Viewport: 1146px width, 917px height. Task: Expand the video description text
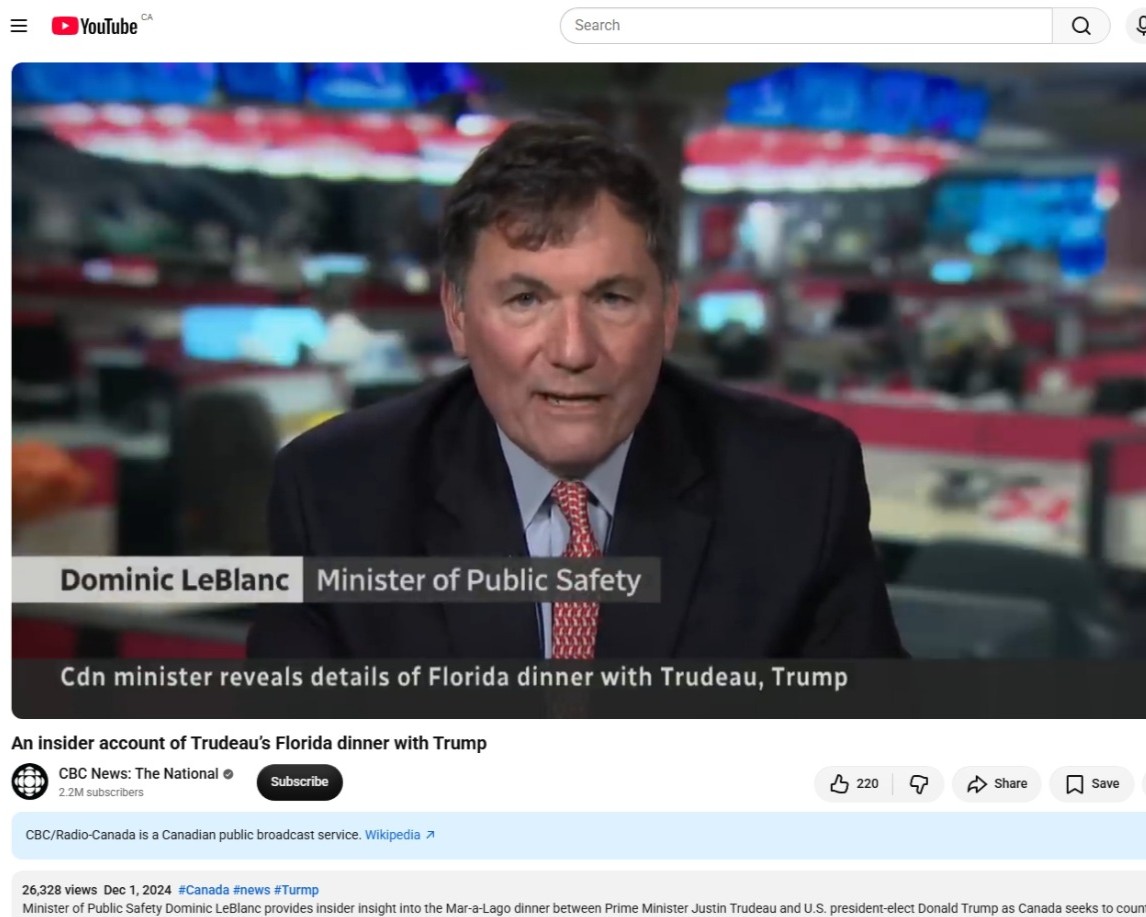click(x=583, y=908)
